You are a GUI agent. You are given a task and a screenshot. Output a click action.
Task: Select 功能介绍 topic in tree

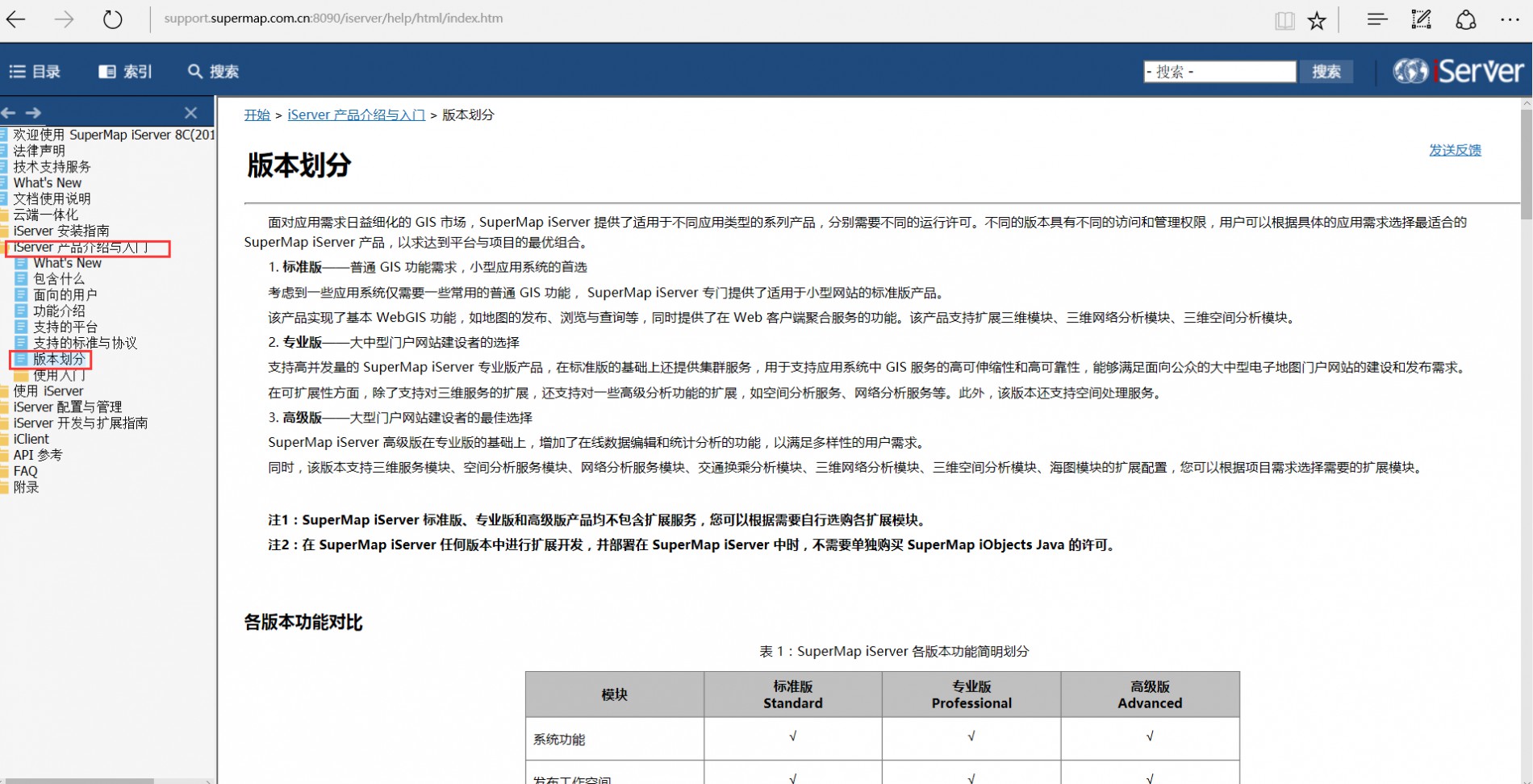pos(58,311)
